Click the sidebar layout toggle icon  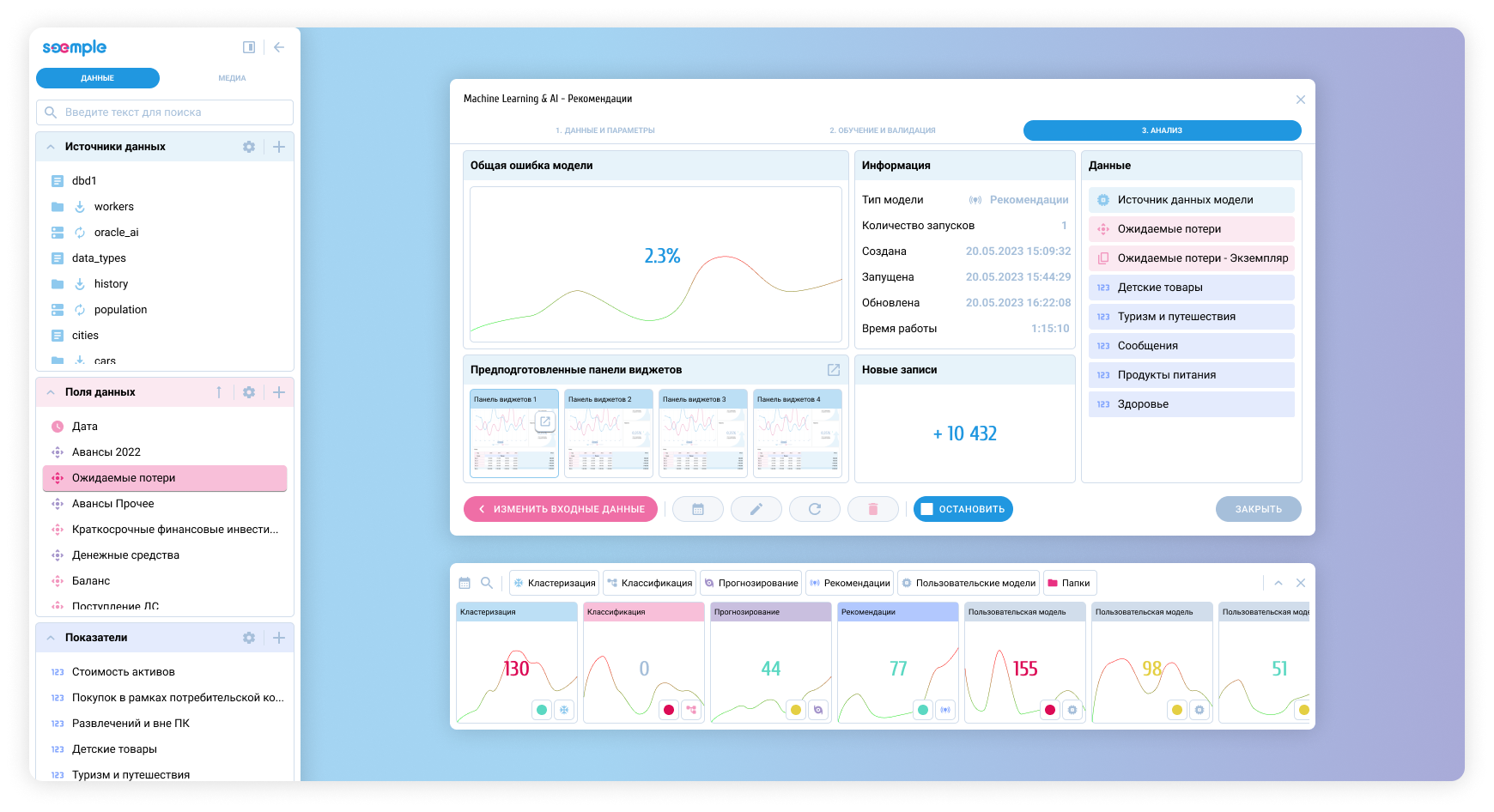(x=249, y=47)
